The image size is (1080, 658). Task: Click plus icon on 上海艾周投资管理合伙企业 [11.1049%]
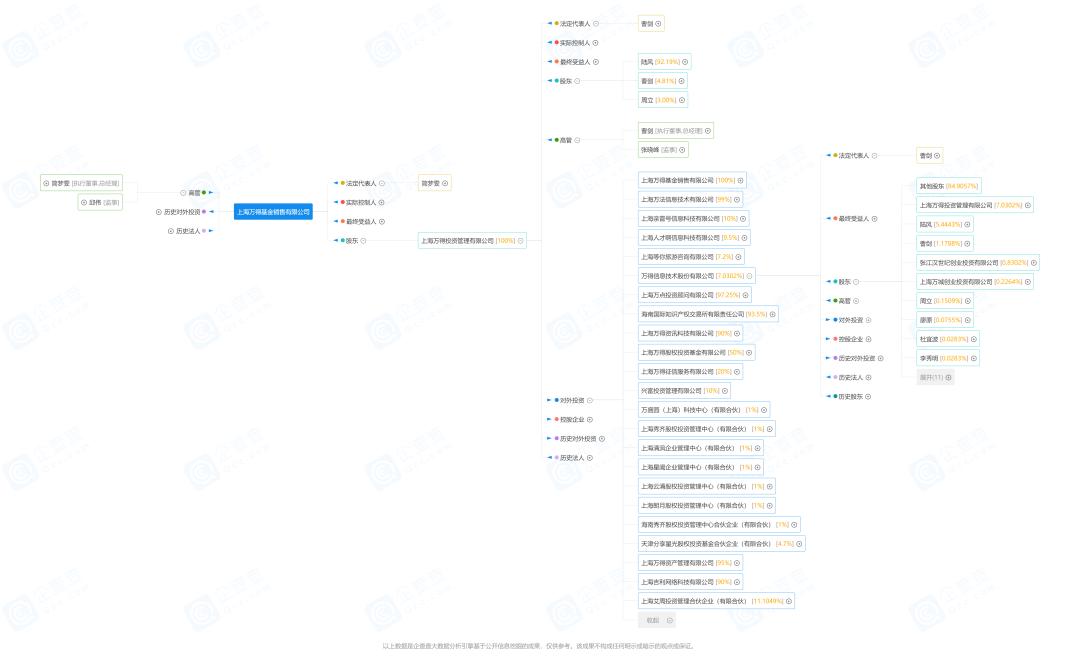[789, 602]
